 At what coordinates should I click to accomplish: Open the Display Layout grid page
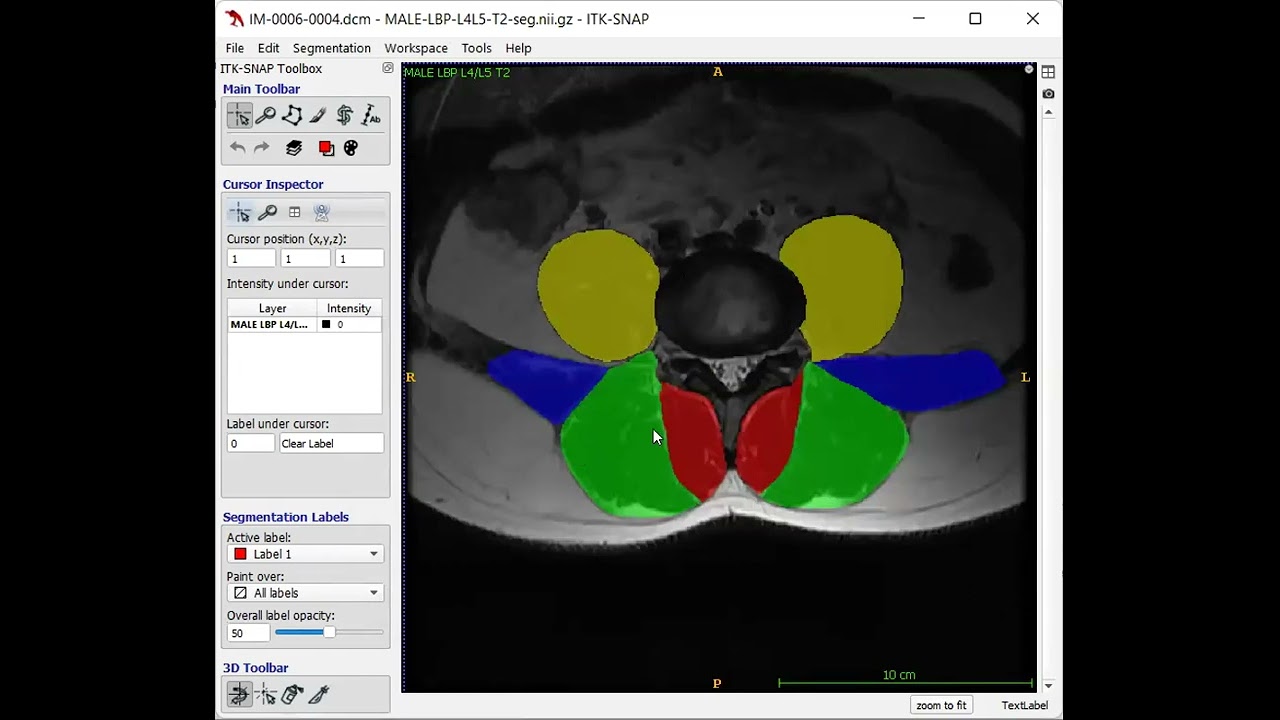click(294, 212)
